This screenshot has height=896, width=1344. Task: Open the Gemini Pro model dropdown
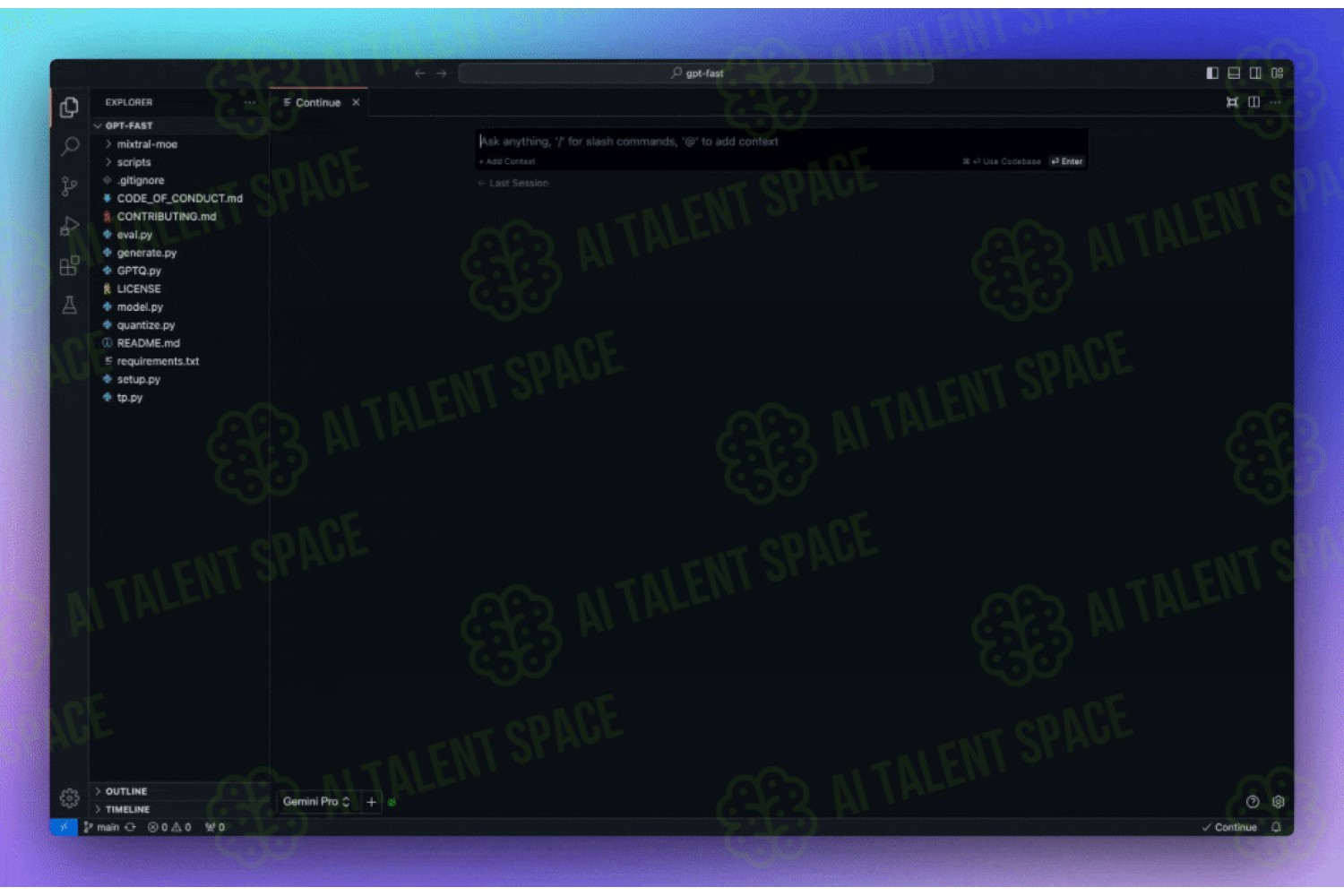pos(316,802)
